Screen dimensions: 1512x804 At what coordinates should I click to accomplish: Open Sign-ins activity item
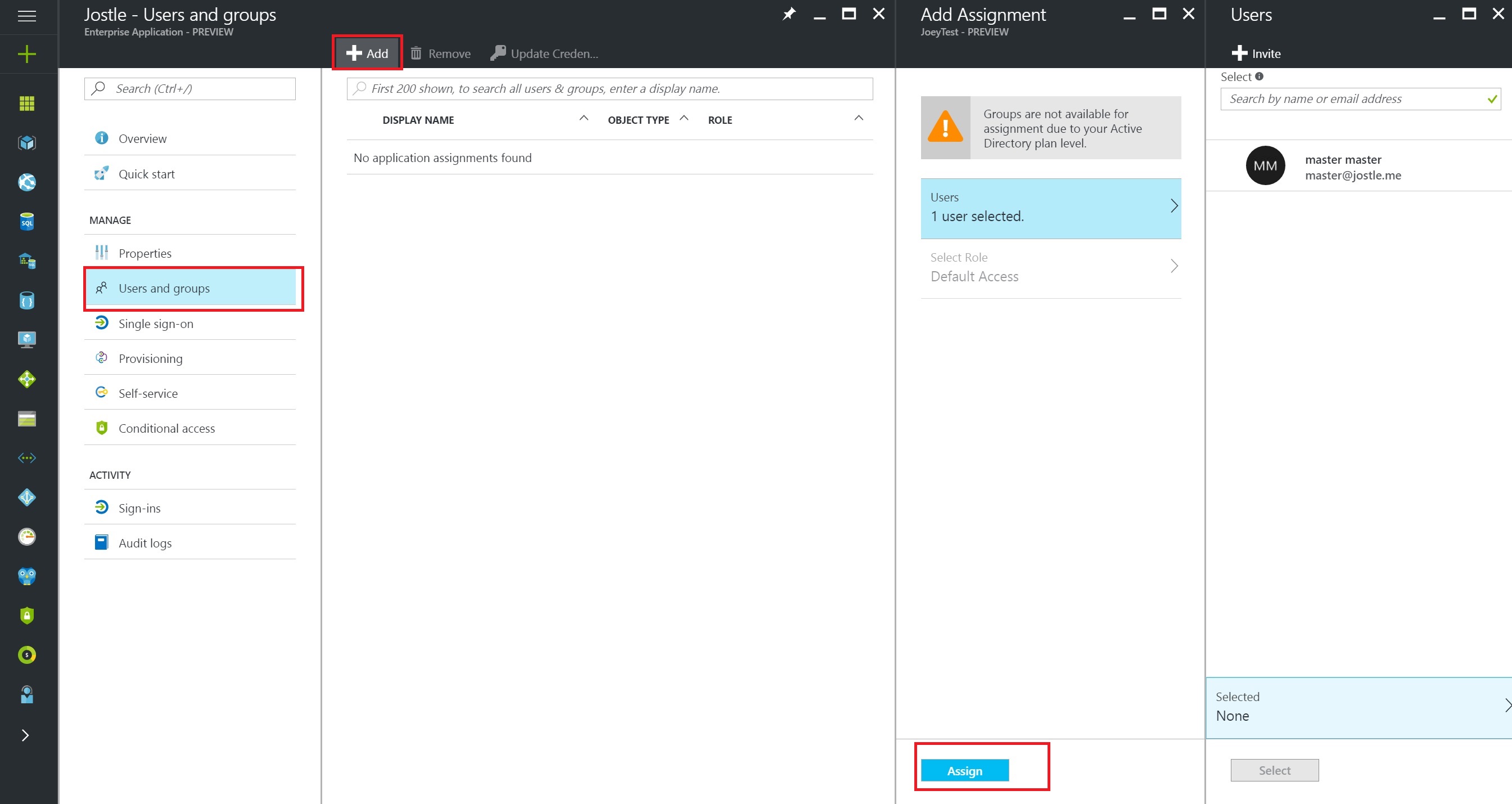[x=190, y=508]
